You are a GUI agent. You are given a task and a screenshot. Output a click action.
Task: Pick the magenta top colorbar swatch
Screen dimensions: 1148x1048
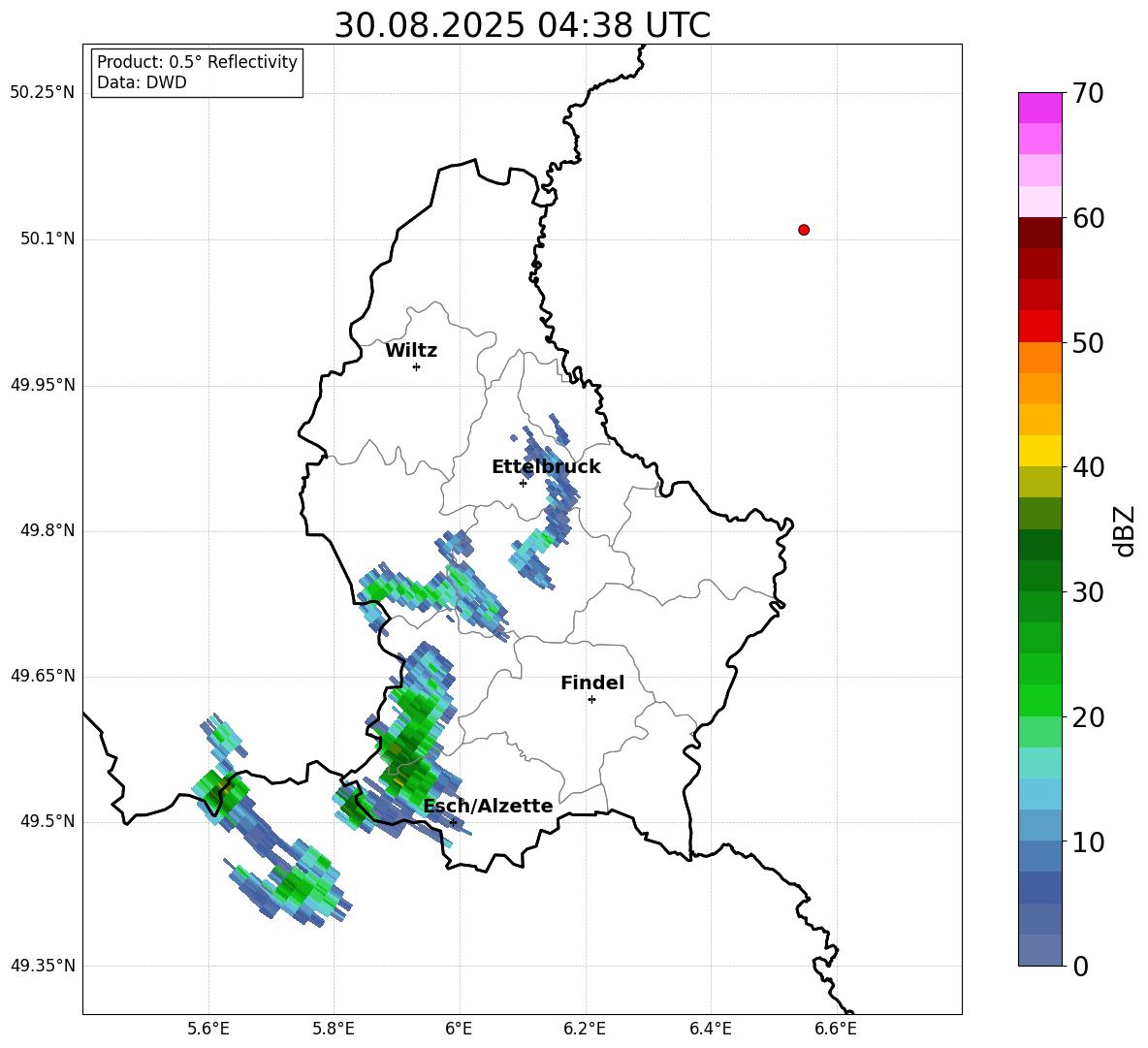[x=1040, y=108]
